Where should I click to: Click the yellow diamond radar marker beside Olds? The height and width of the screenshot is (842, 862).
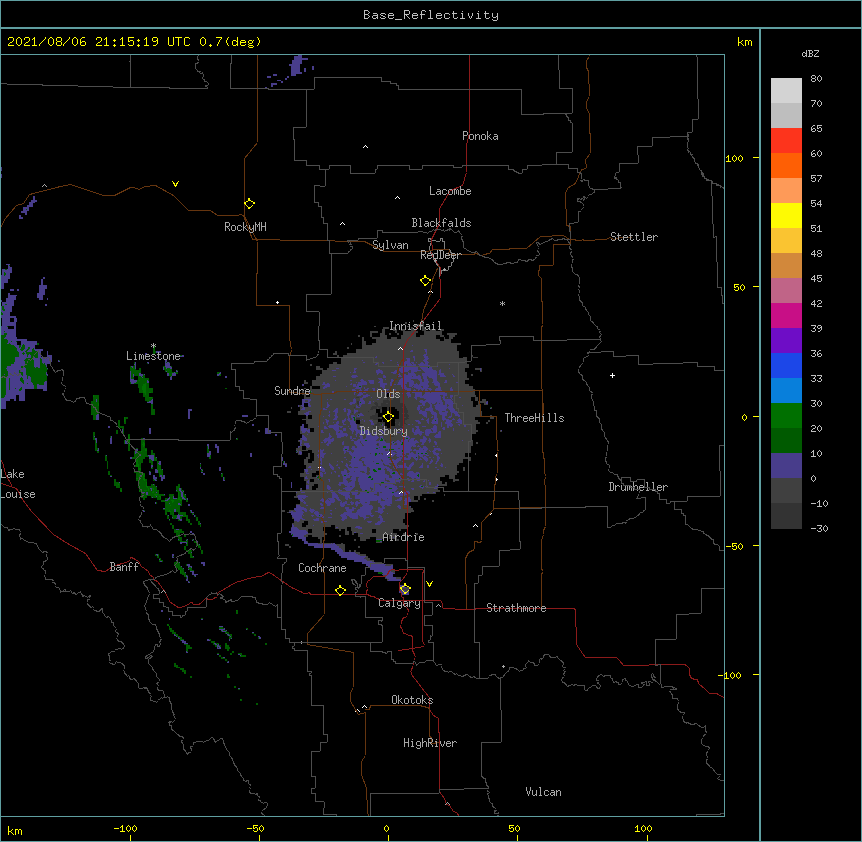click(388, 417)
